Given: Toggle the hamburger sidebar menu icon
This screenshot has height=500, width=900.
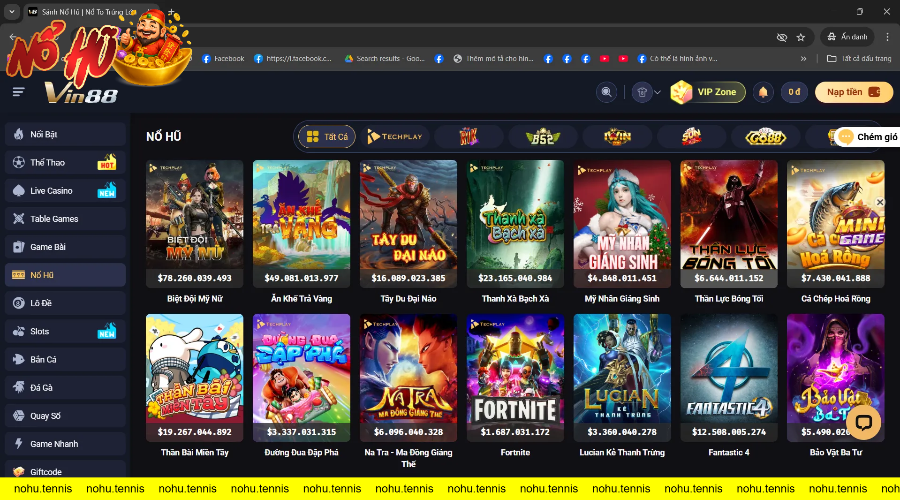Looking at the screenshot, I should pyautogui.click(x=18, y=92).
